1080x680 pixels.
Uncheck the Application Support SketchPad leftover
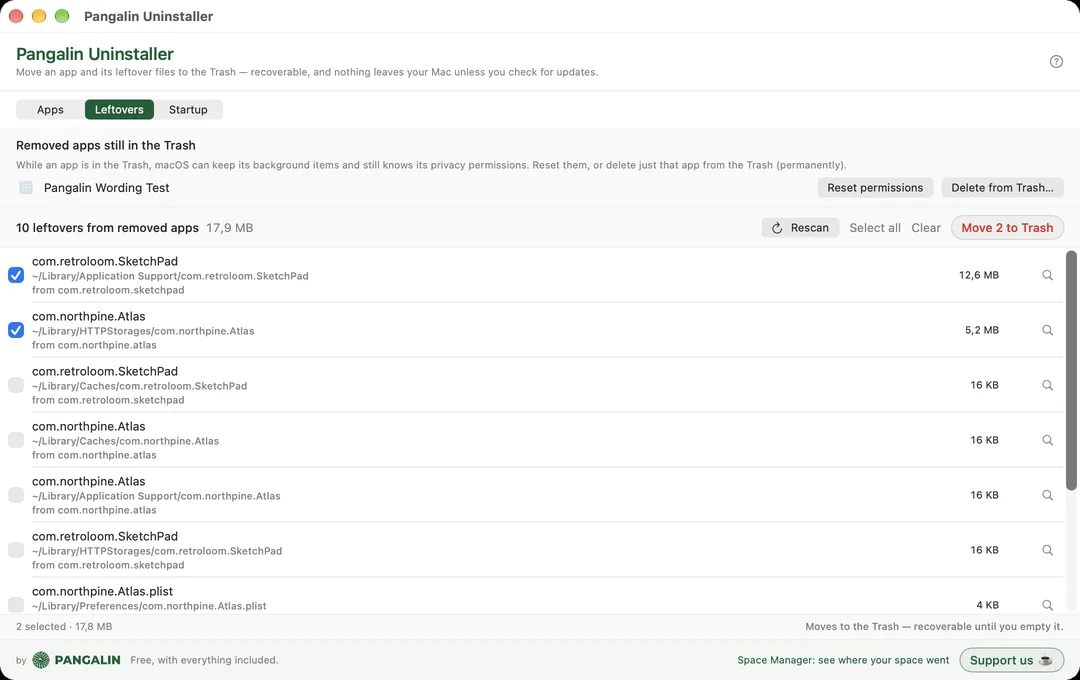16,275
